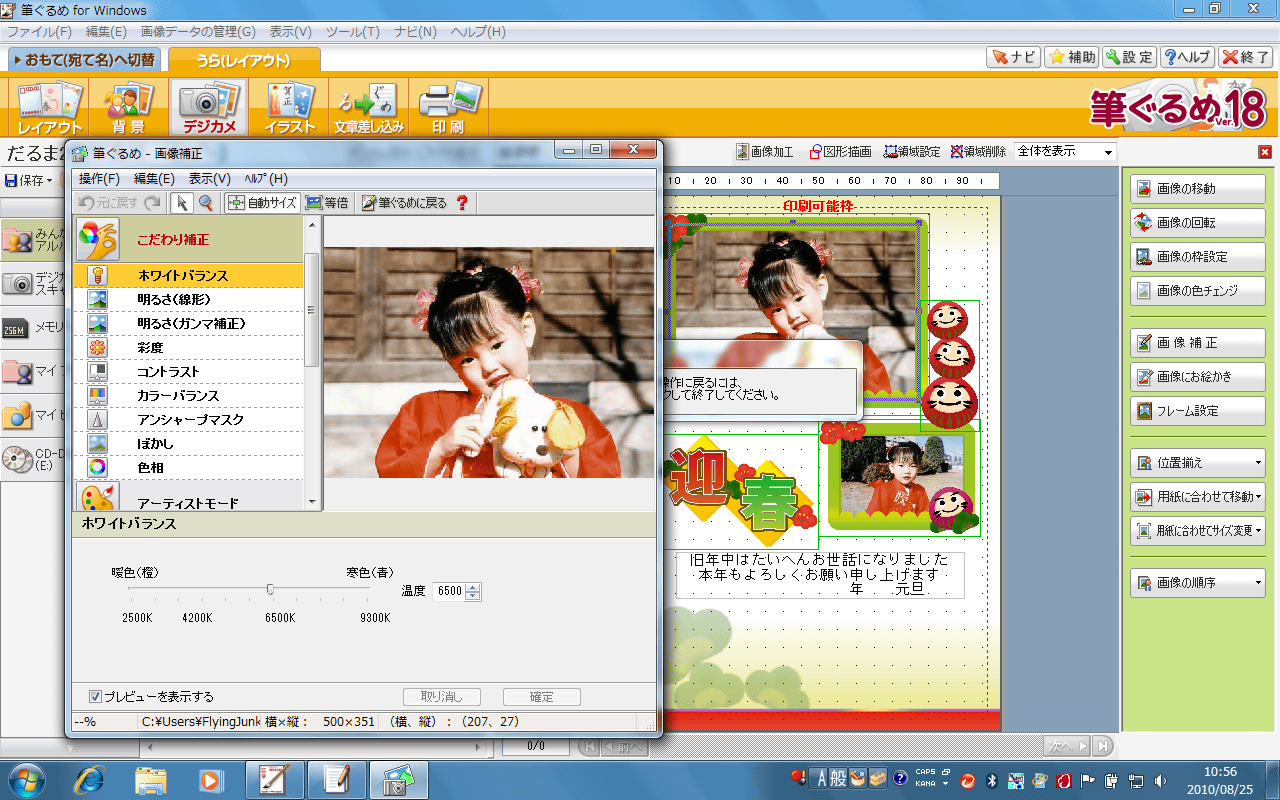This screenshot has height=800, width=1280.
Task: Select カラーバランス in correction list
Action: pos(188,396)
